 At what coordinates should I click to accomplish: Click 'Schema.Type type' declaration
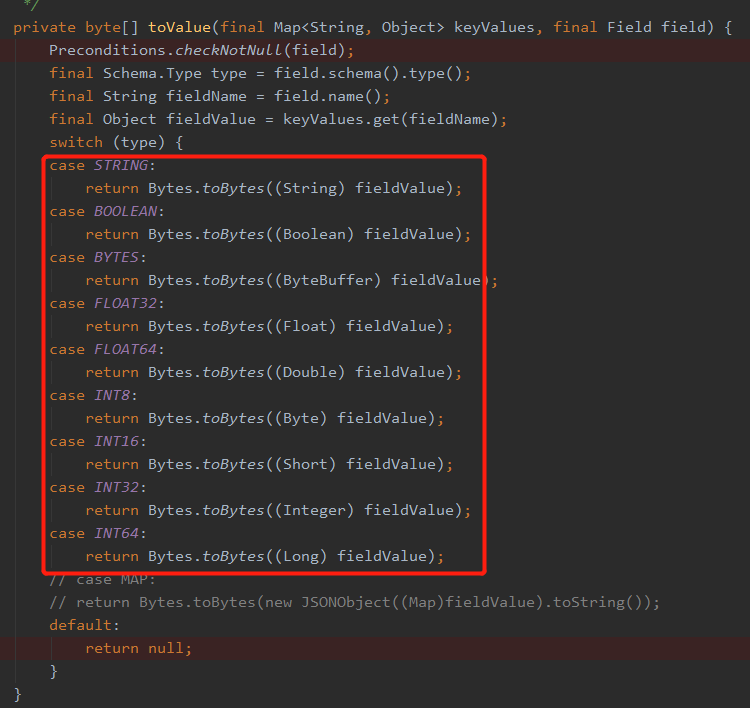175,73
